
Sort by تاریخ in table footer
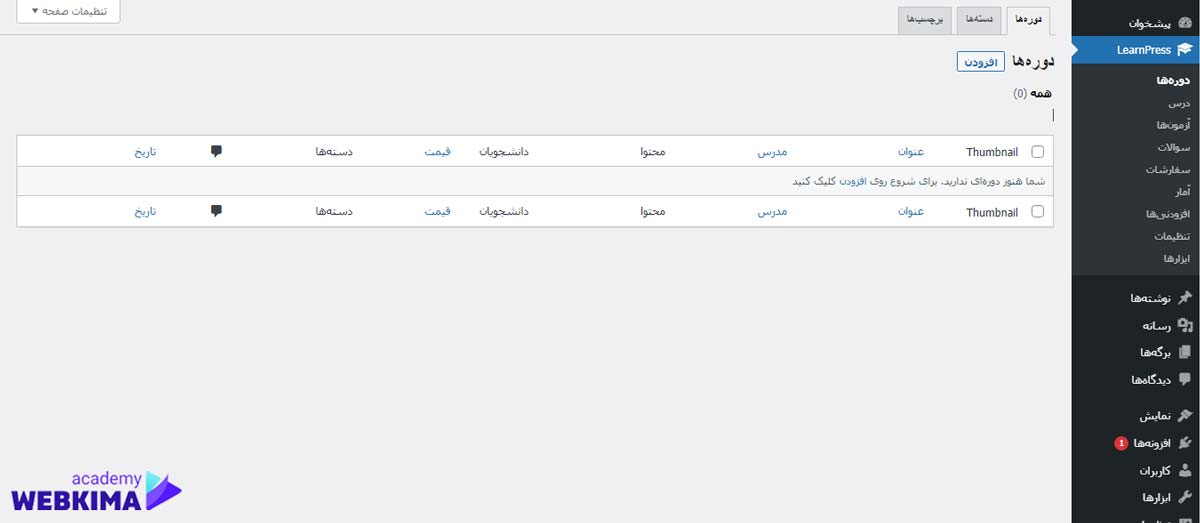coord(146,212)
